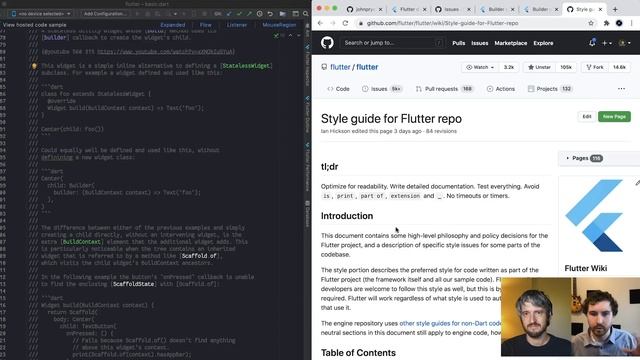Open Chrome's three-dot menu
Image resolution: width=640 pixels, height=360 pixels.
pyautogui.click(x=631, y=23)
